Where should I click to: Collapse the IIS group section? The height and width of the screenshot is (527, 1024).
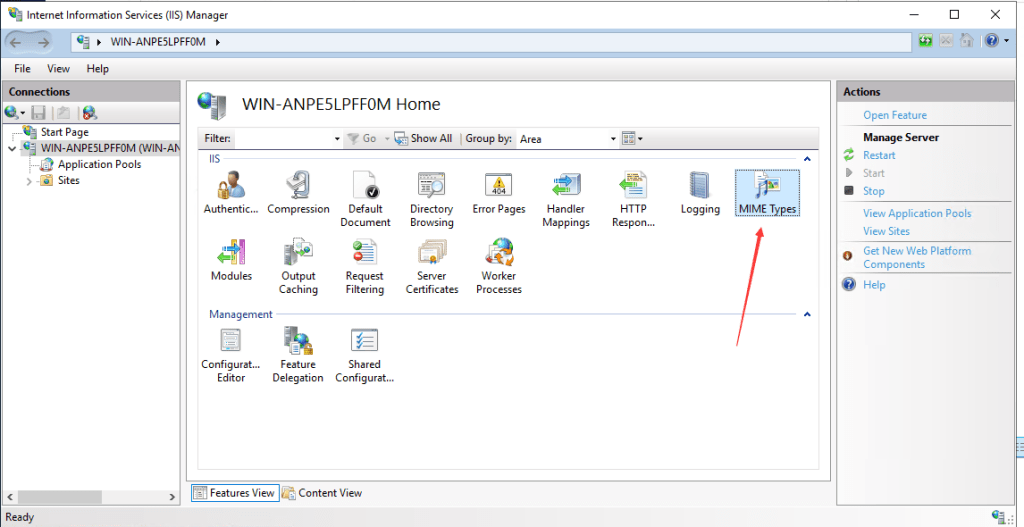coord(807,159)
